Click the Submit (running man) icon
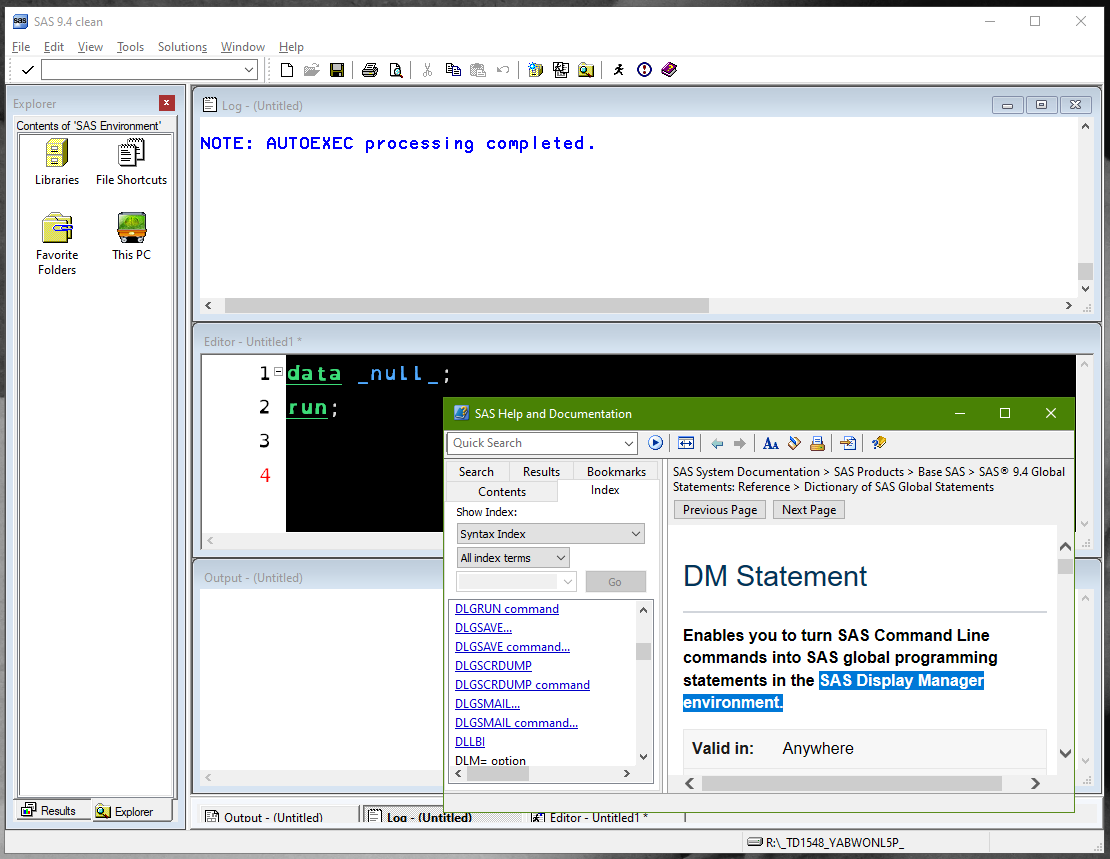The image size is (1110, 859). [618, 70]
